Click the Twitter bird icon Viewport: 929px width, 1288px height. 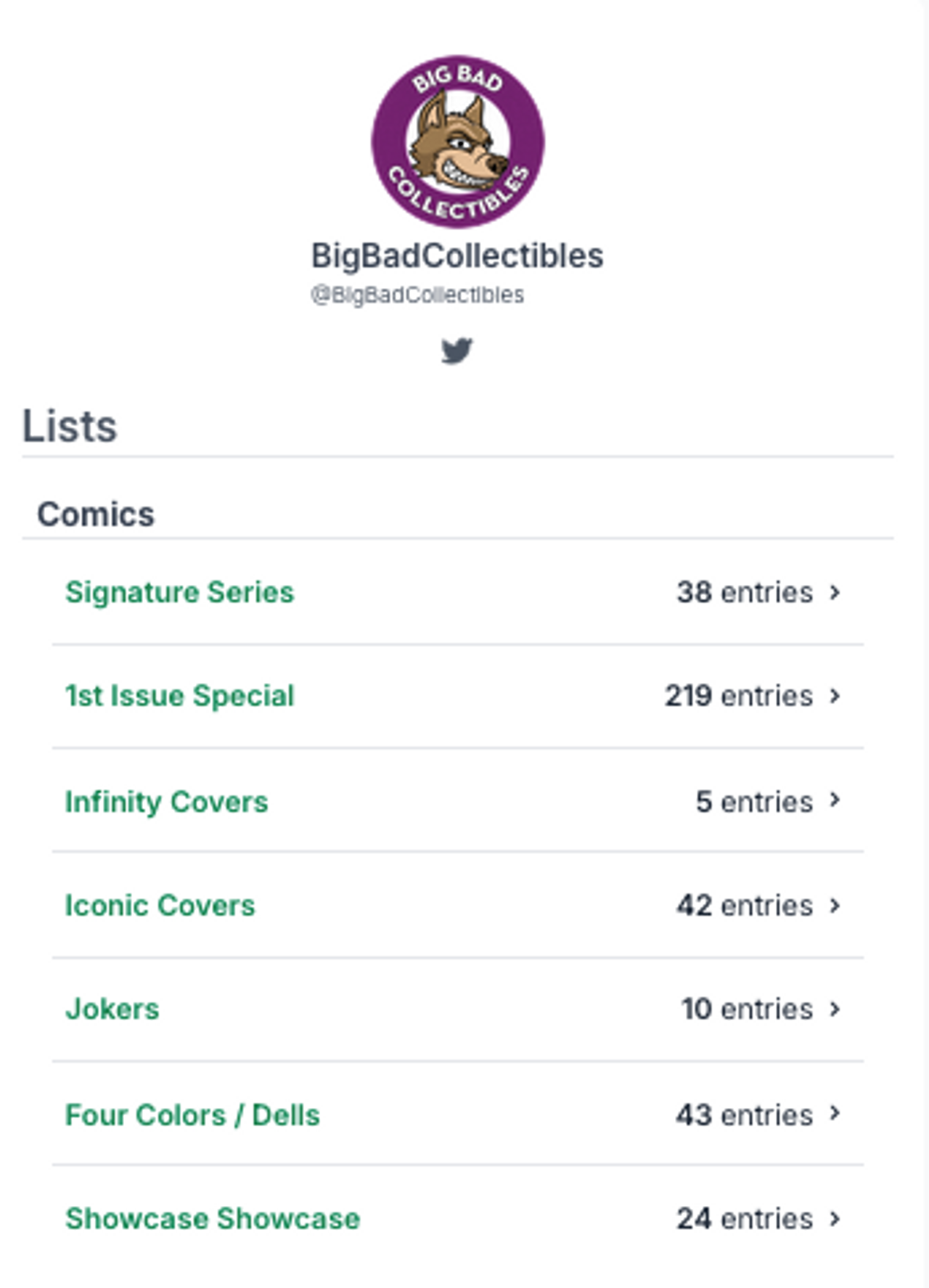coord(457,351)
